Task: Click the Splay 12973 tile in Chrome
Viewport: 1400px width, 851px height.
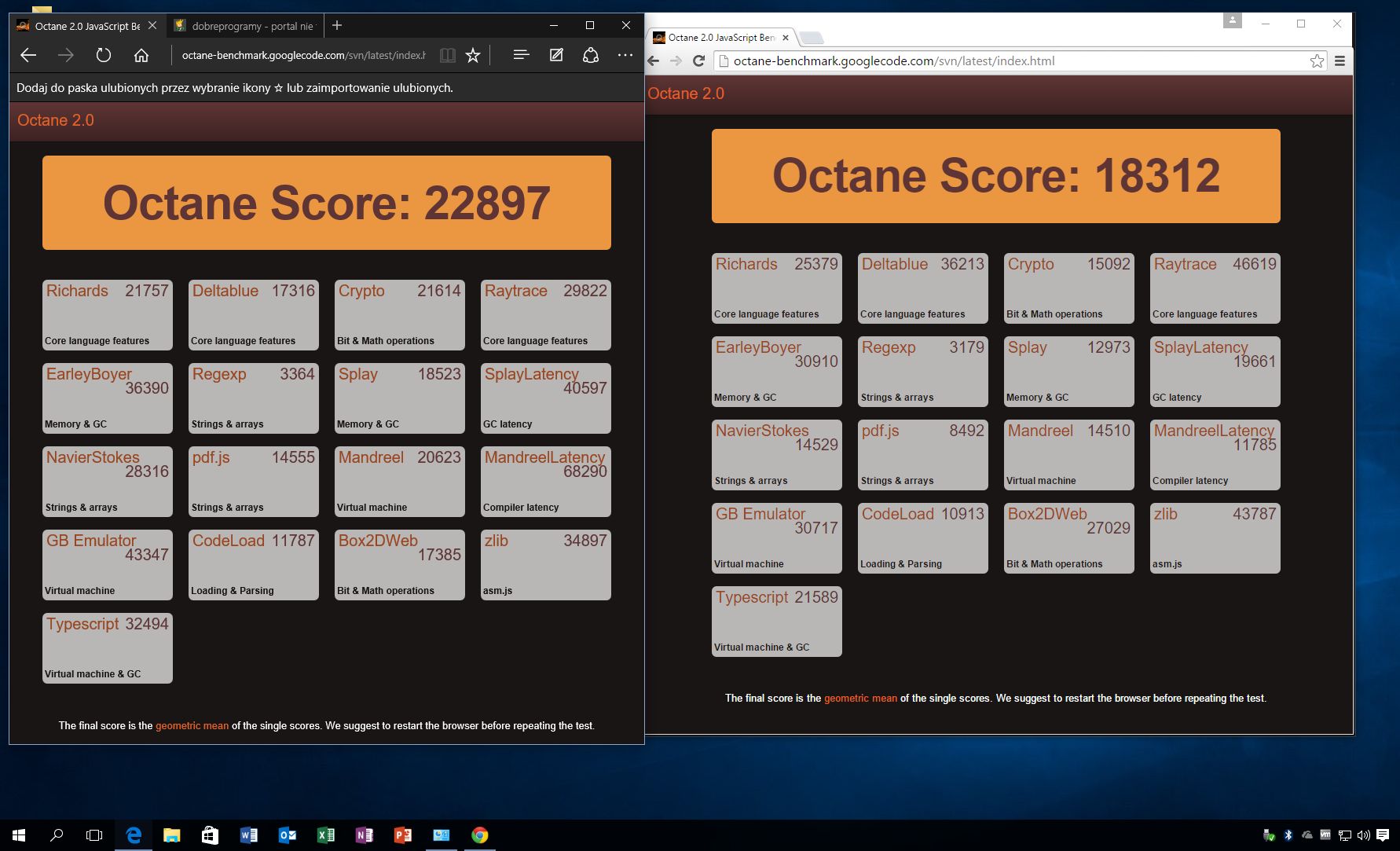Action: click(1069, 372)
